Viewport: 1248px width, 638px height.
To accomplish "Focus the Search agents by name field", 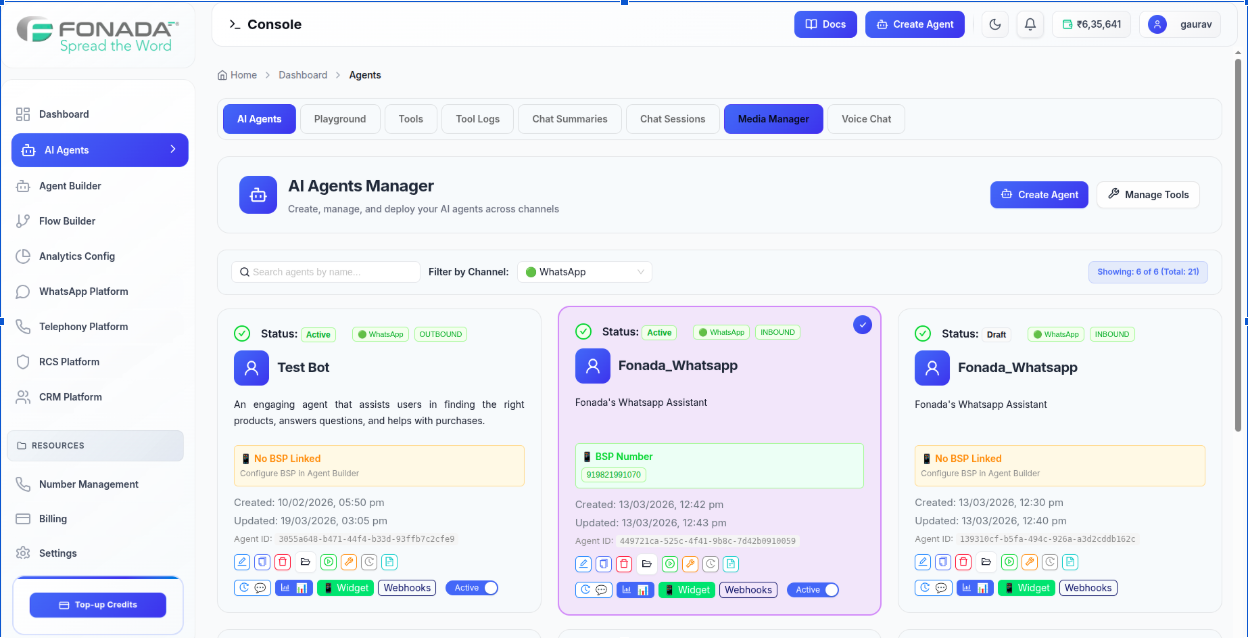I will click(x=326, y=272).
